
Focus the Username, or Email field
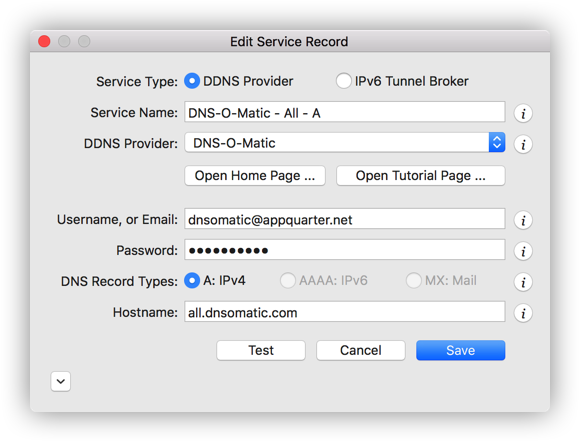click(x=345, y=219)
